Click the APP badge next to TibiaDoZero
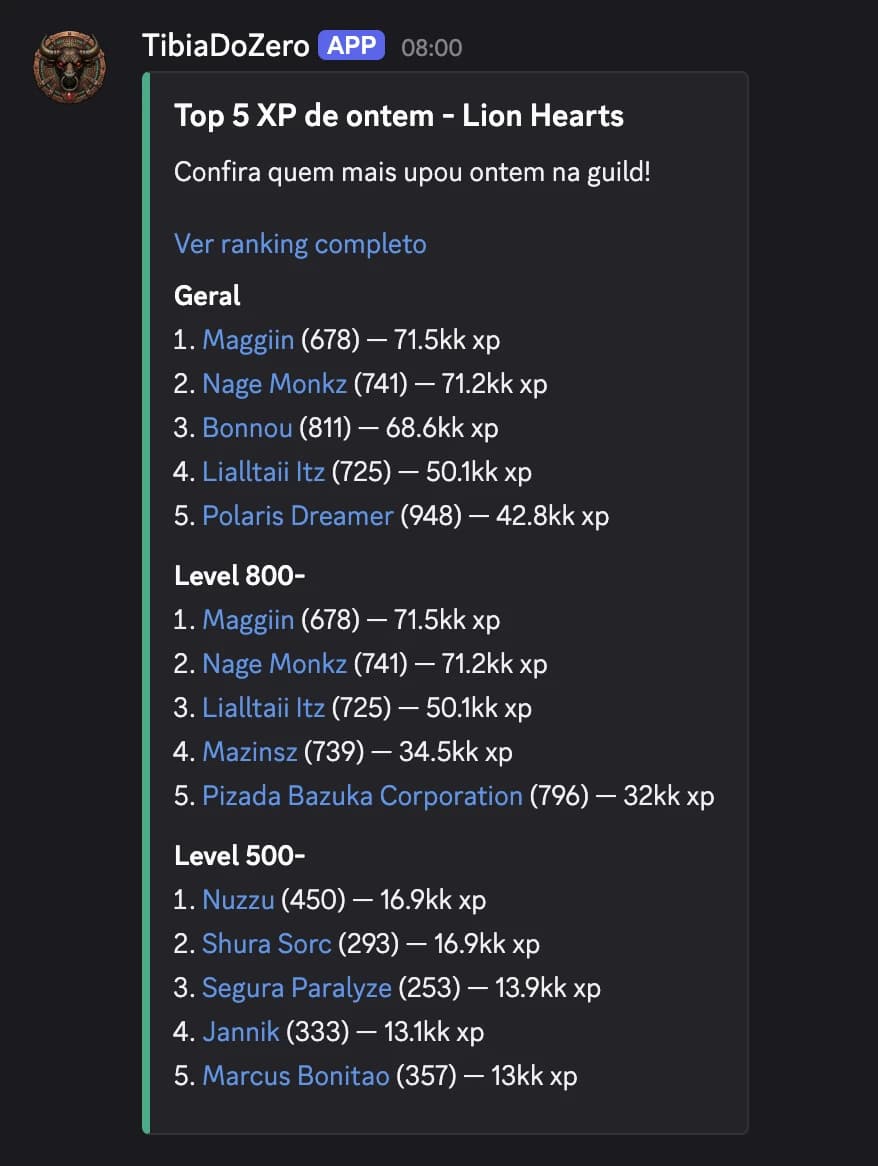Image resolution: width=878 pixels, height=1166 pixels. [350, 44]
